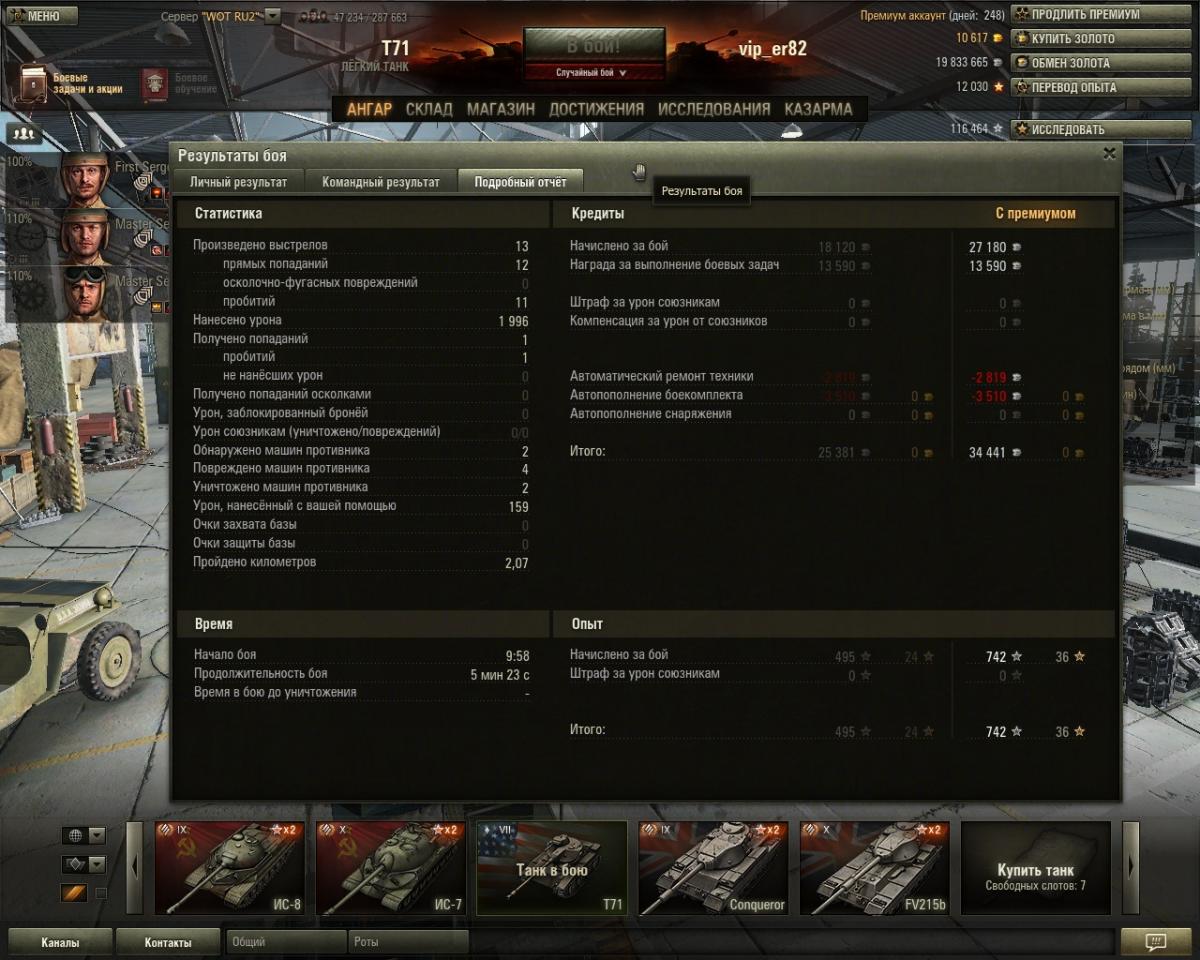Open the КАЗАРМА tab
This screenshot has width=1200, height=960.
click(818, 109)
